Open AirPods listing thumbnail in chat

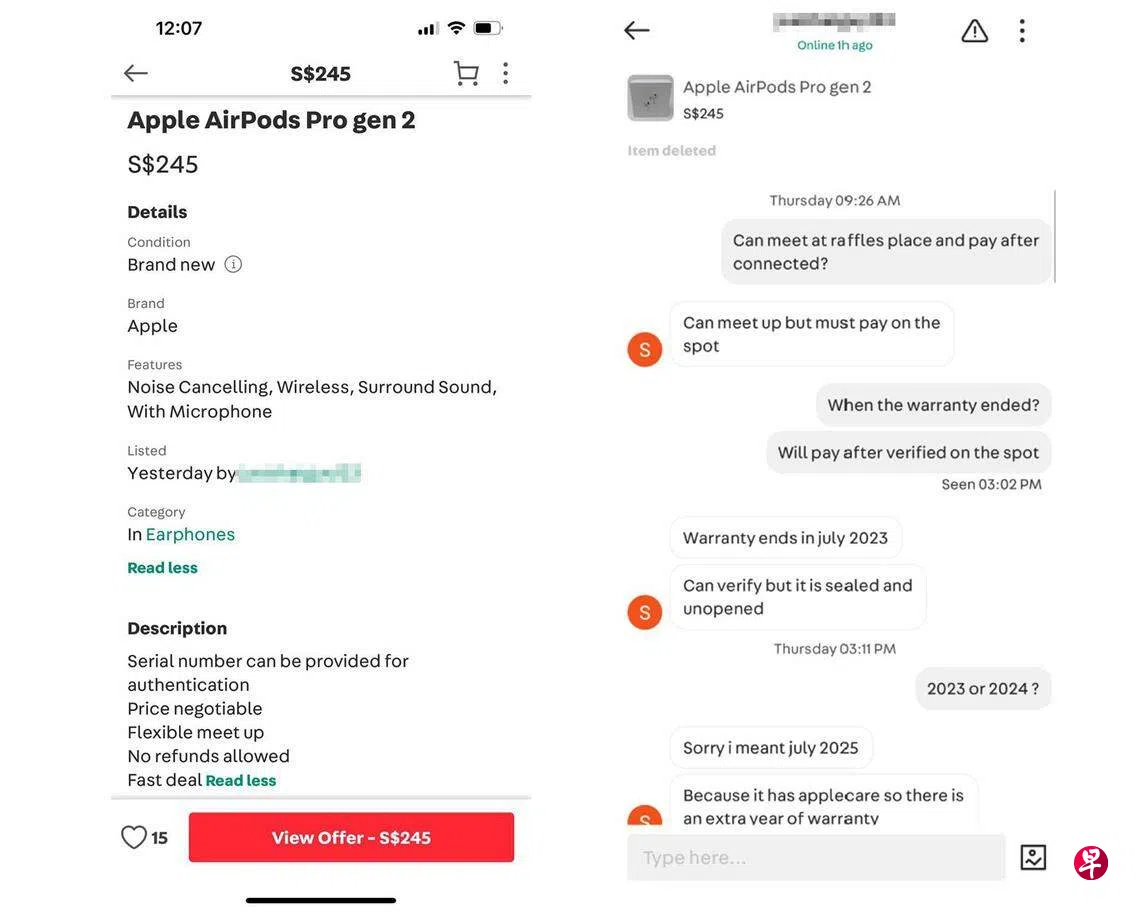pos(650,98)
